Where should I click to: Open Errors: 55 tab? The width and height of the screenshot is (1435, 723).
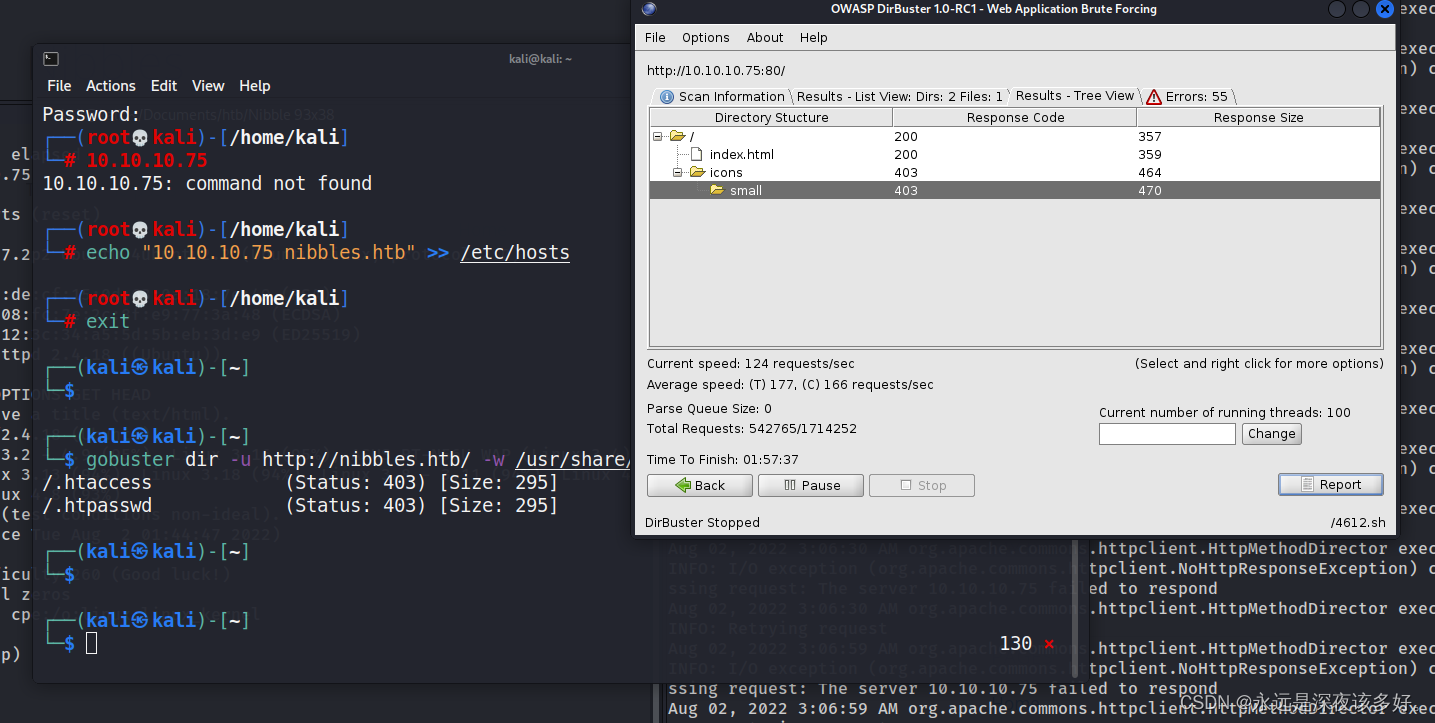(x=1188, y=97)
